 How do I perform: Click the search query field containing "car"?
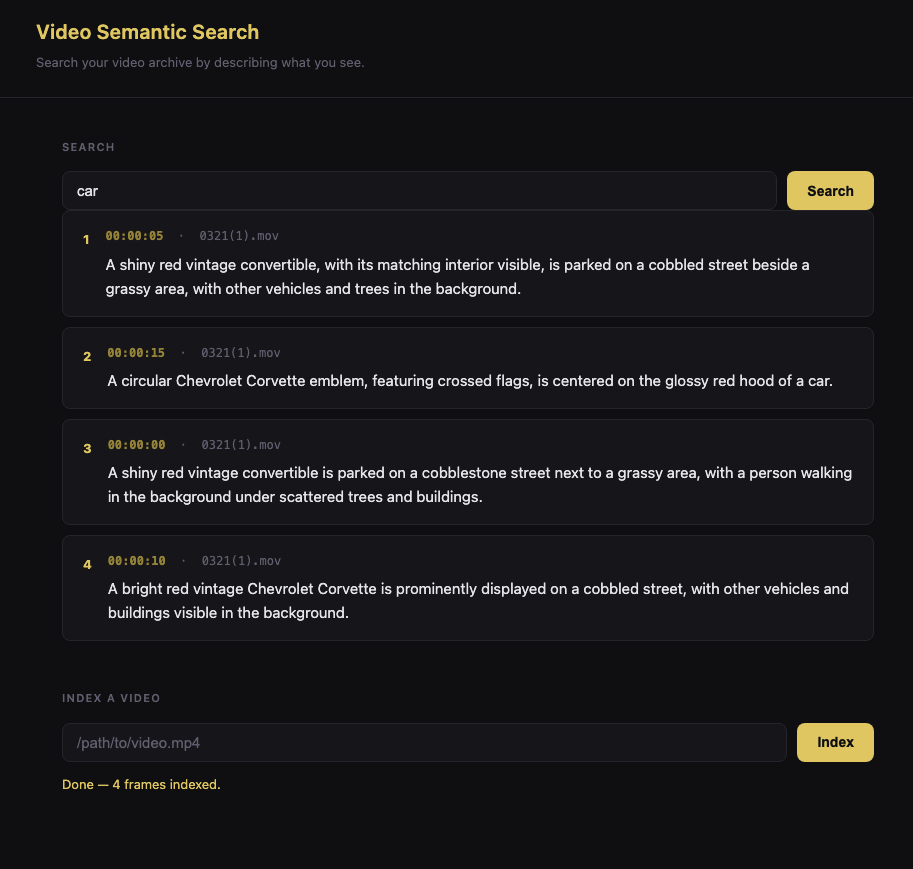pyautogui.click(x=419, y=191)
